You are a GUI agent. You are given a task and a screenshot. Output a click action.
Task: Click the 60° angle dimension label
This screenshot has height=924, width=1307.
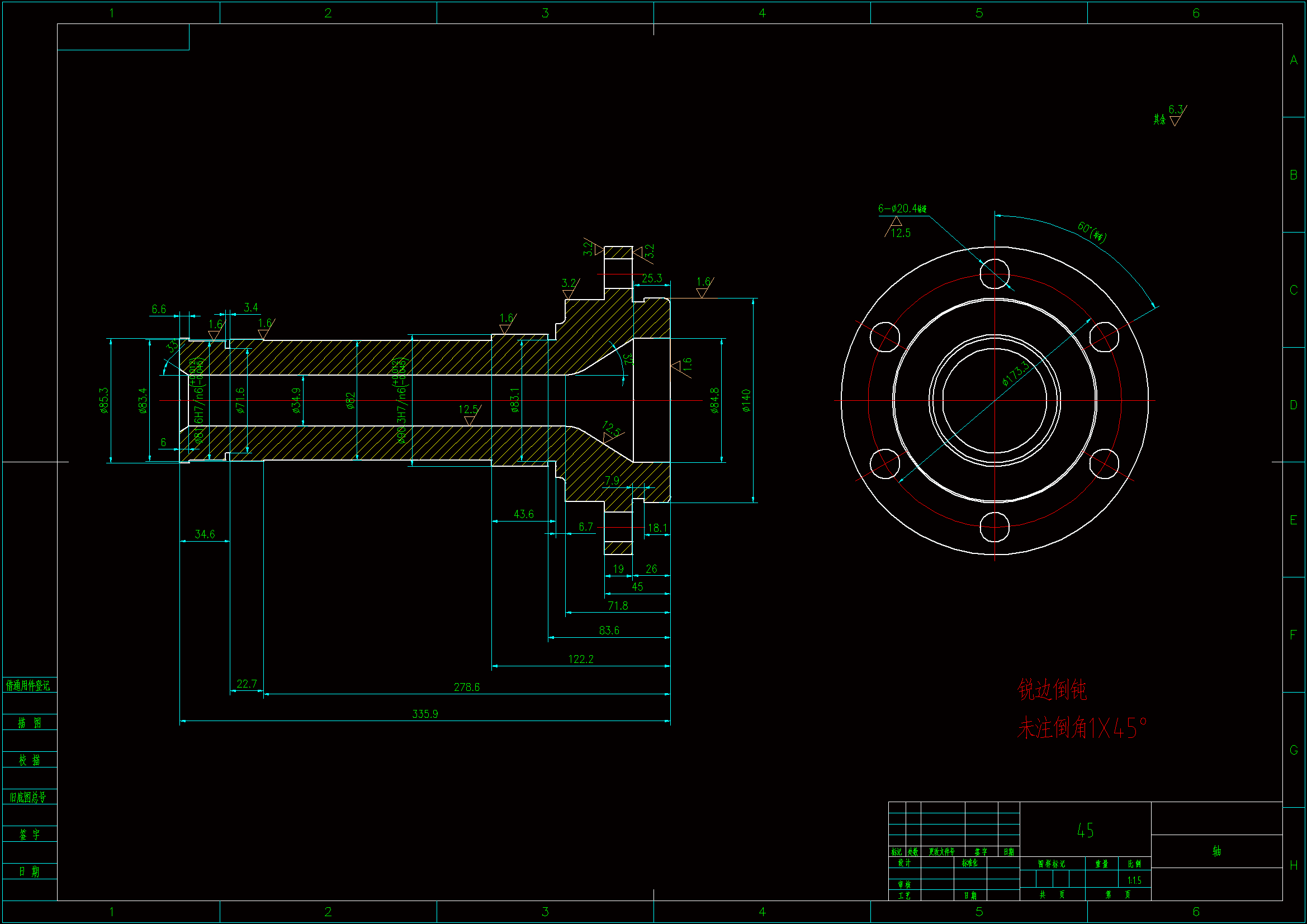click(x=1092, y=231)
